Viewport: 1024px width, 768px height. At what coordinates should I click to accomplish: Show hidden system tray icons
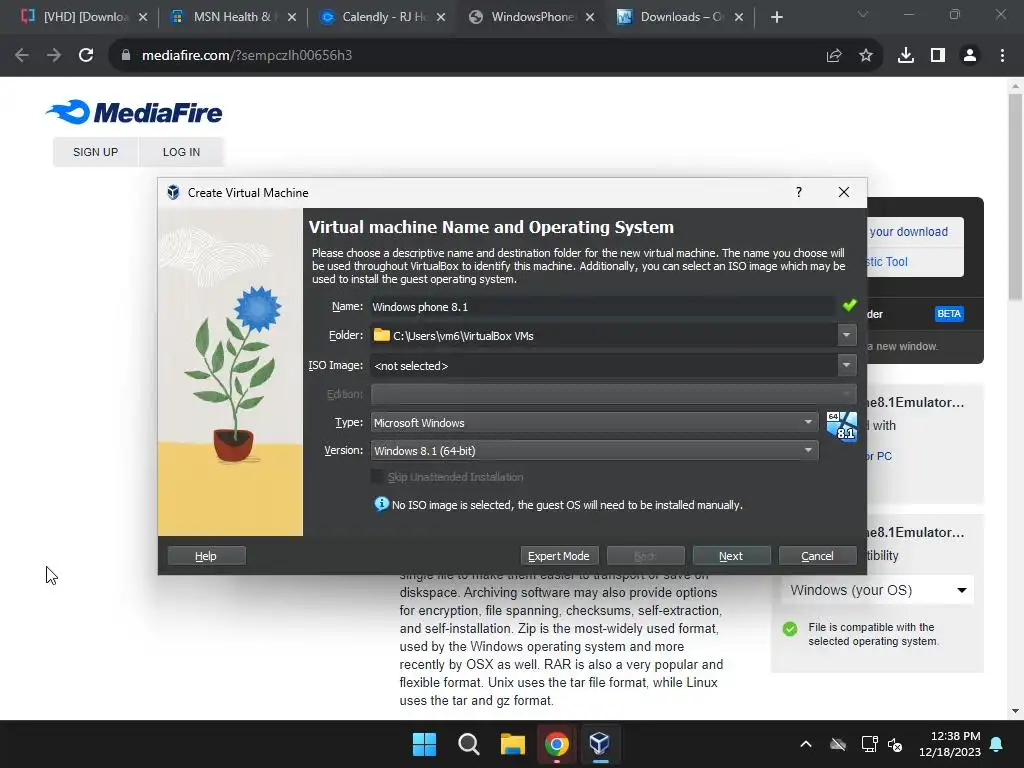click(806, 744)
